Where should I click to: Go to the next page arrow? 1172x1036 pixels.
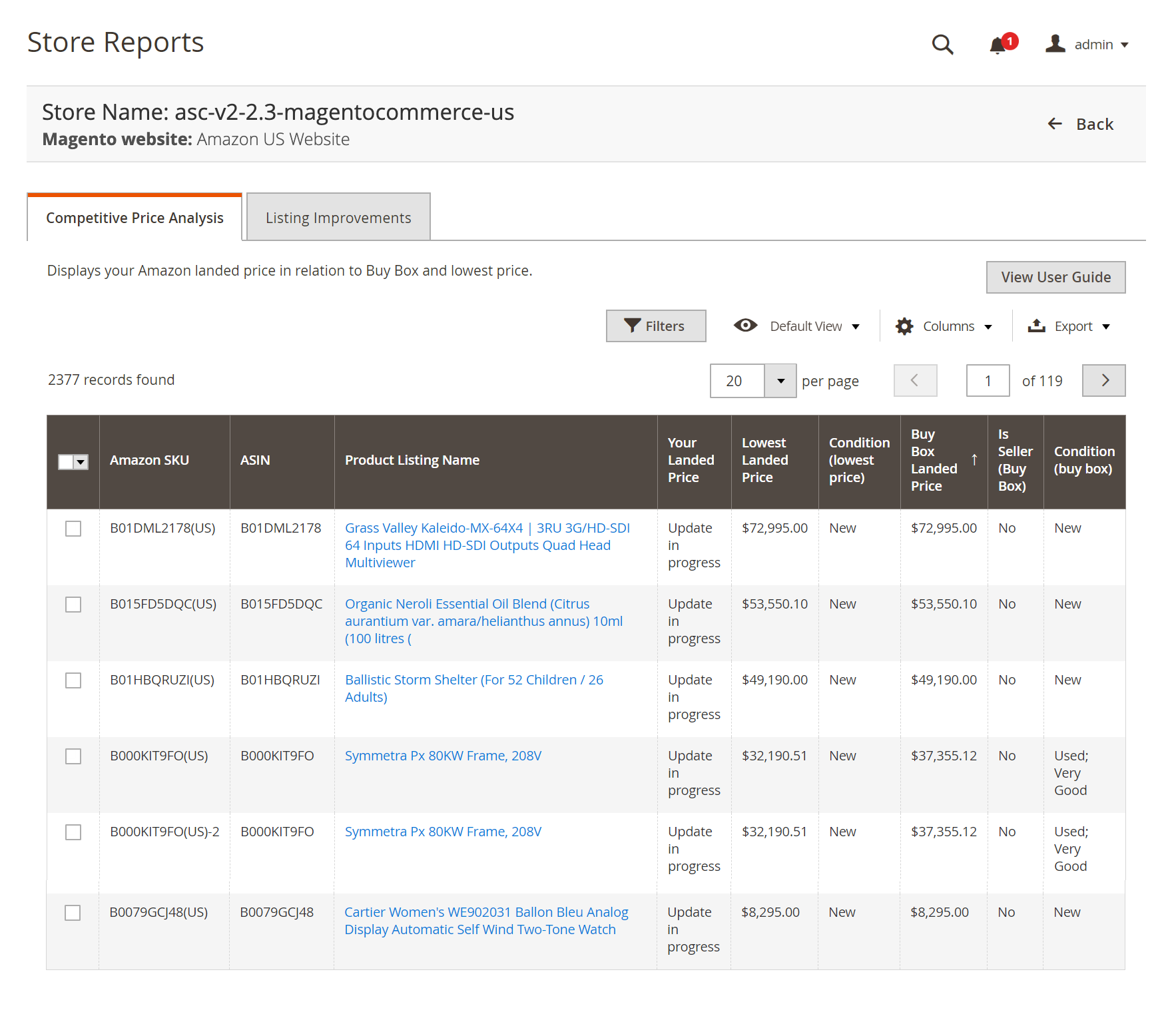click(x=1104, y=380)
